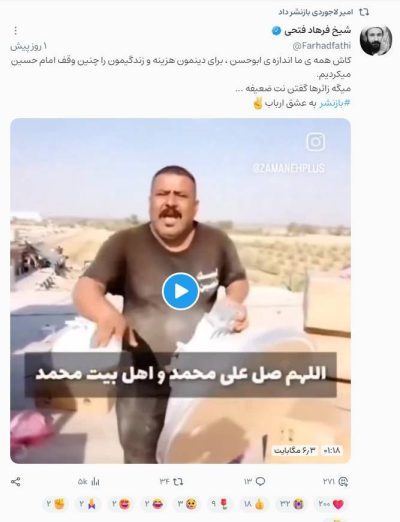Play the video with the blue button
The image size is (400, 522).
[181, 291]
